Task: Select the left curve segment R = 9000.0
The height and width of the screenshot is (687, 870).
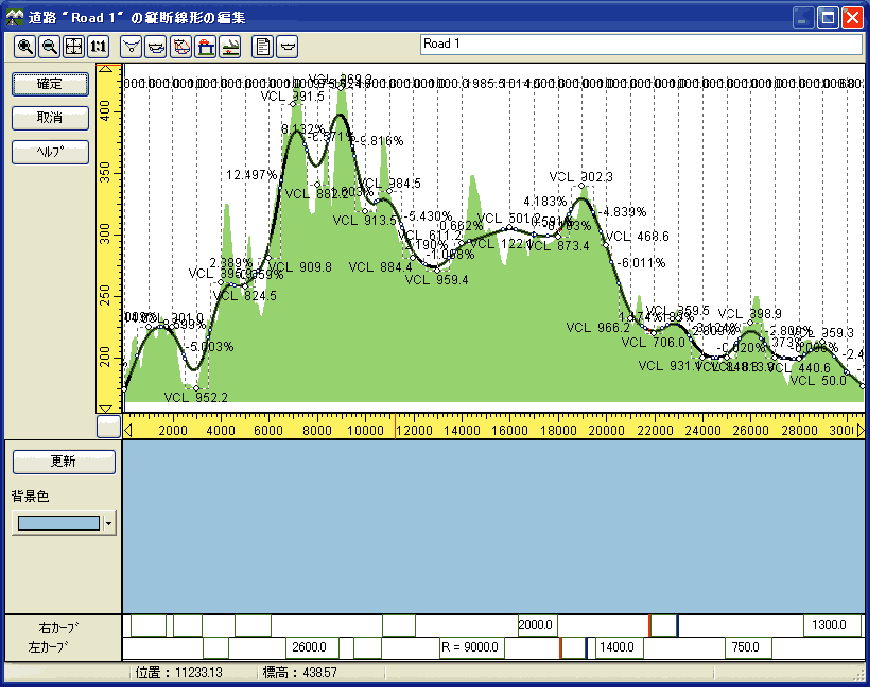Action: 472,648
